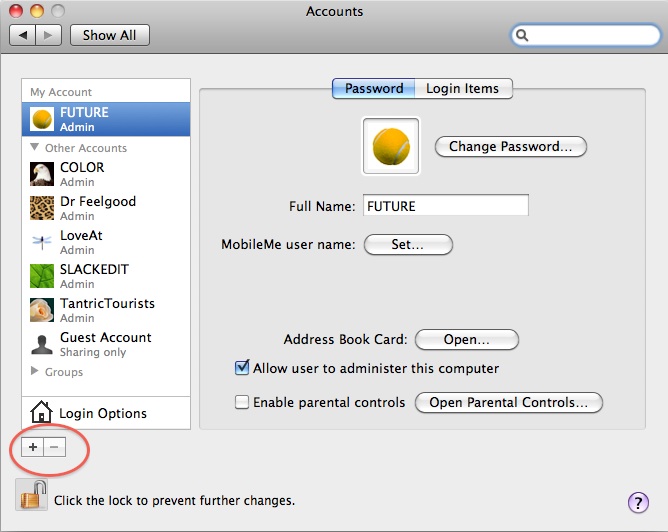Viewport: 668px width, 532px height.
Task: Toggle Allow user to administer this computer
Action: pos(242,367)
